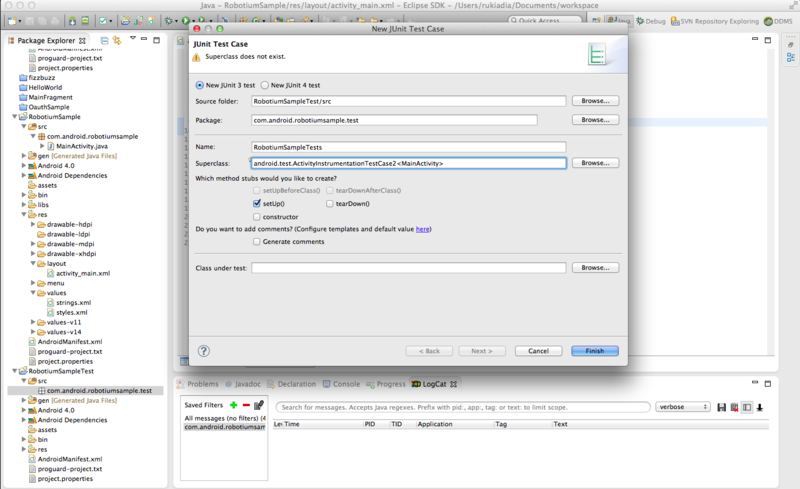The height and width of the screenshot is (489, 800).
Task: Open SVN Repository Exploring perspective
Action: [x=715, y=21]
